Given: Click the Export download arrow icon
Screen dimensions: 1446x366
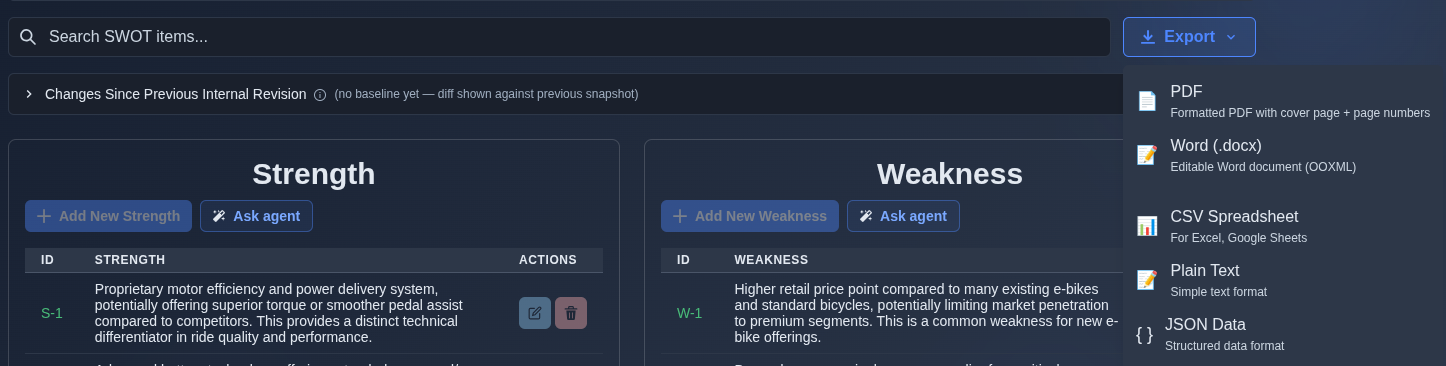Looking at the screenshot, I should click(1148, 37).
